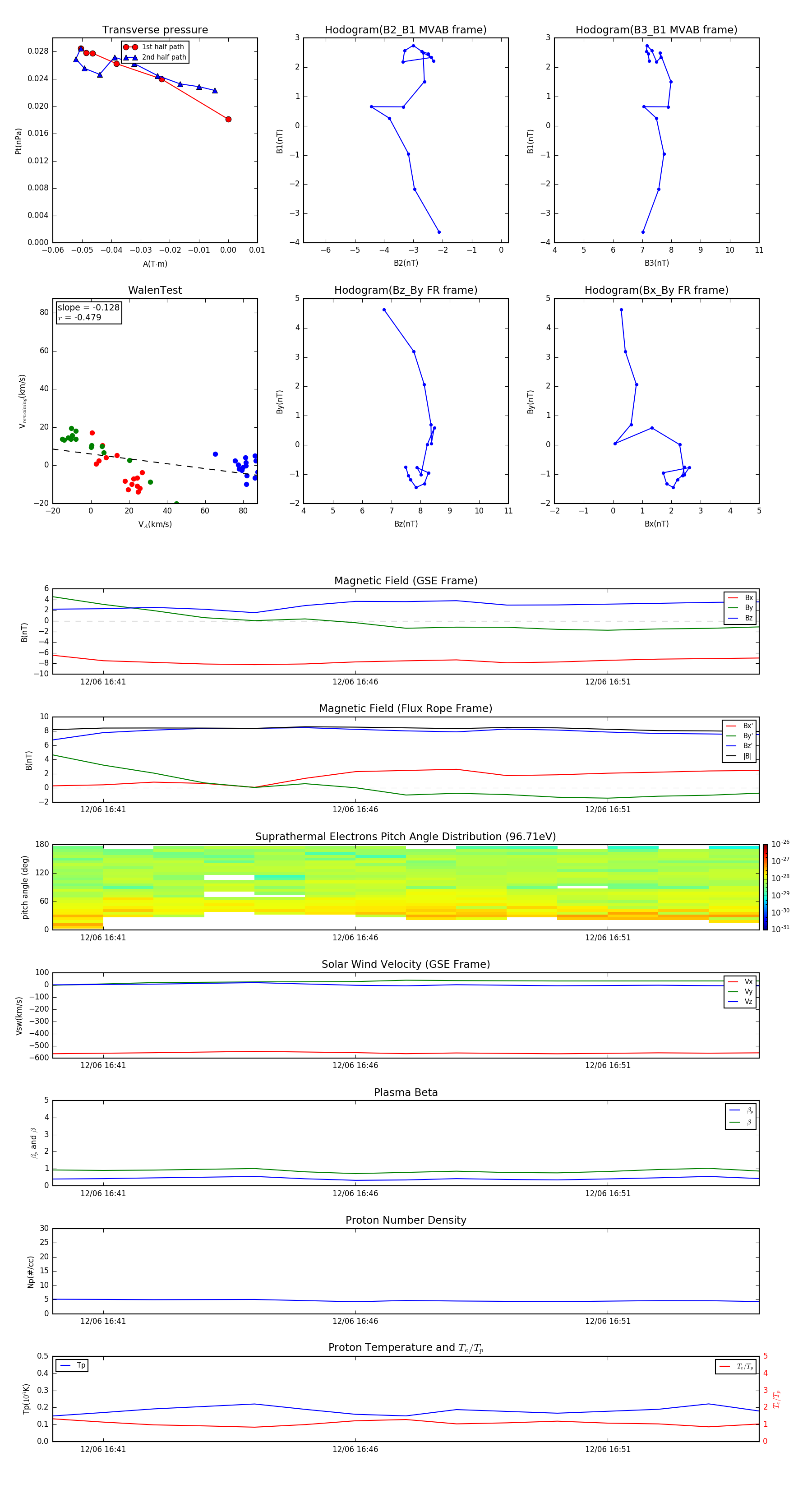Click the 'Proton Number Density' title
Viewport: 812px width, 1489px height.
[x=406, y=1220]
